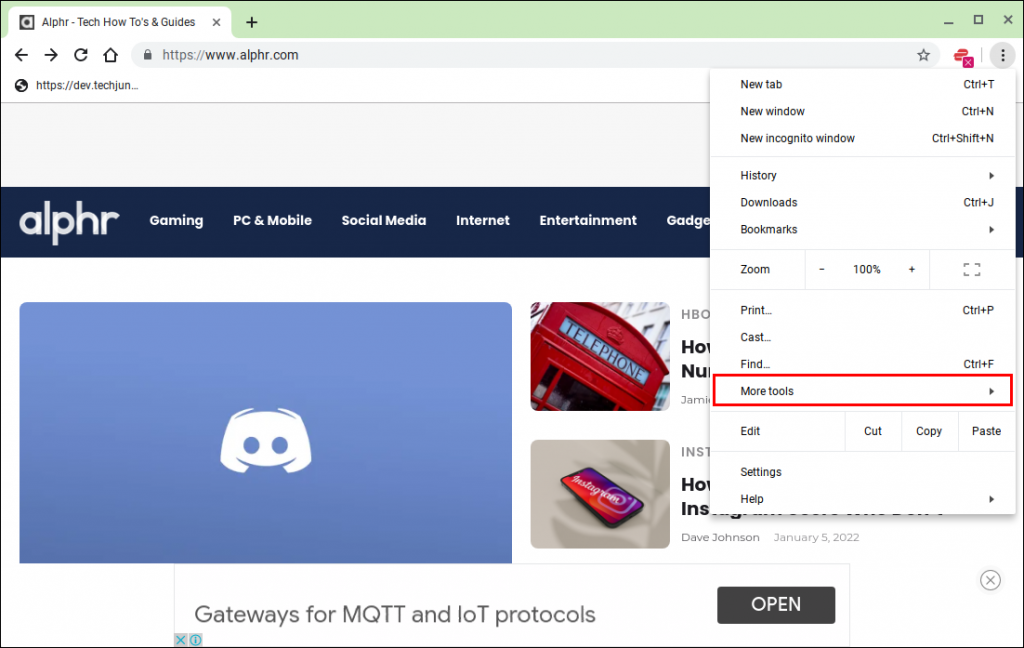1024x648 pixels.
Task: Click the padlock icon in the address bar
Action: pyautogui.click(x=146, y=55)
